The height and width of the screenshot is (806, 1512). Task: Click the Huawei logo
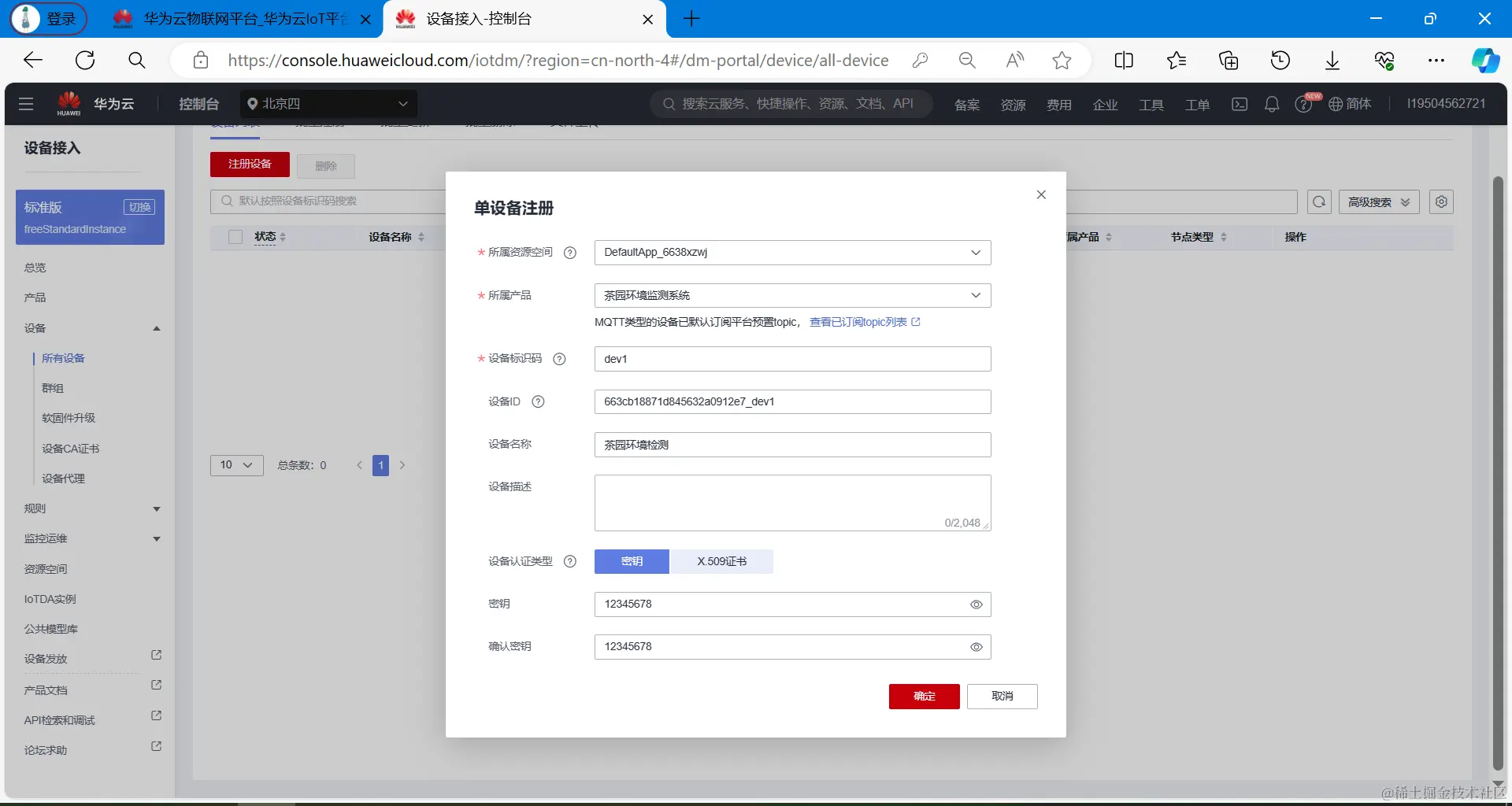tap(69, 103)
